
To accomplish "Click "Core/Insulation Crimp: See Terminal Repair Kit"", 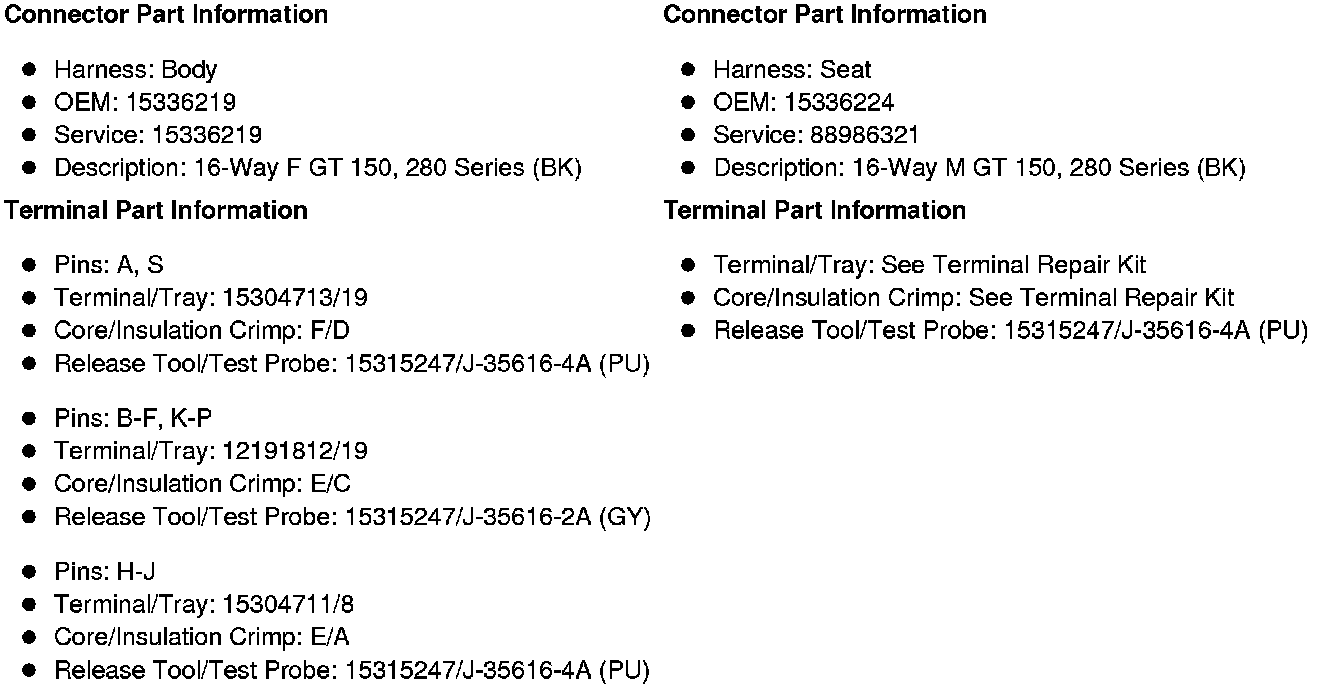I will click(973, 298).
